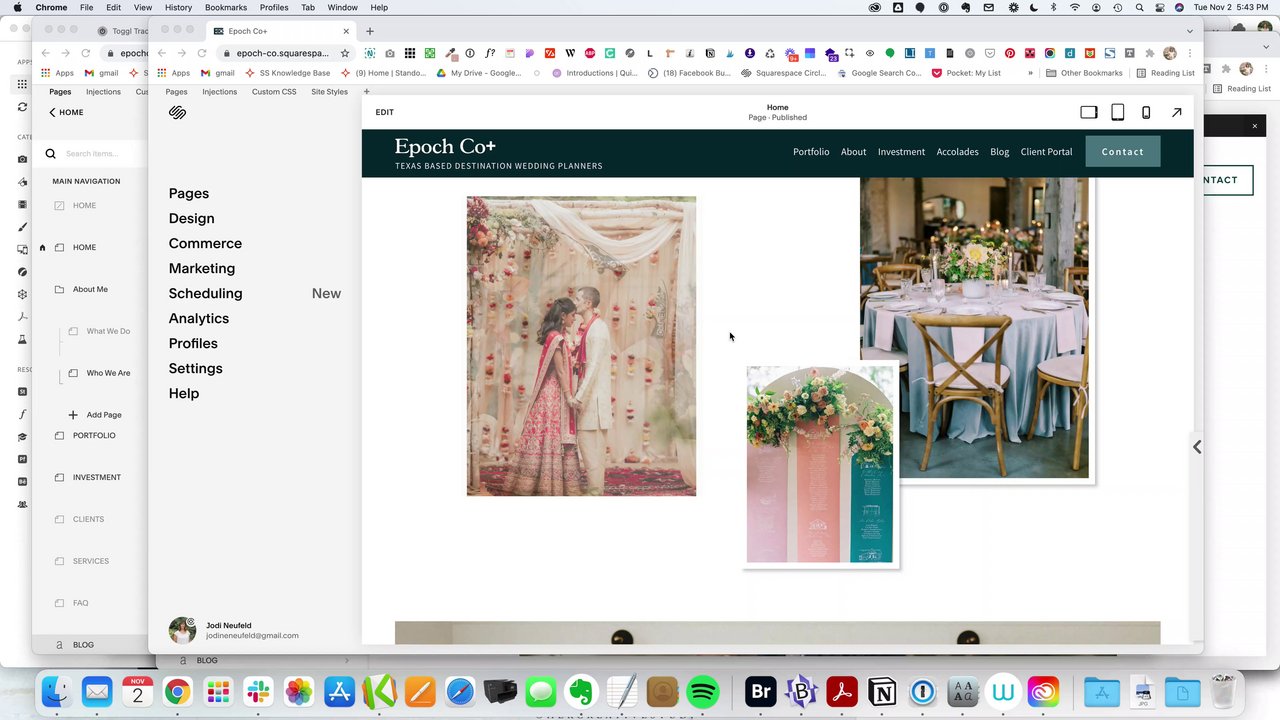Click the Wikipedia W extension icon
Viewport: 1280px width, 720px height.
click(570, 53)
